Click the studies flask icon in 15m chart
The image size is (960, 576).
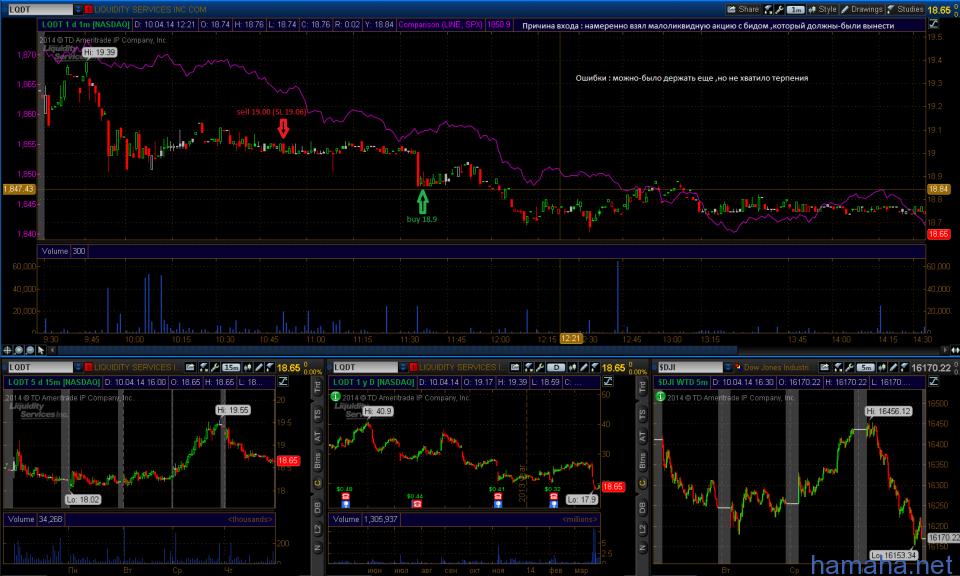tap(270, 367)
